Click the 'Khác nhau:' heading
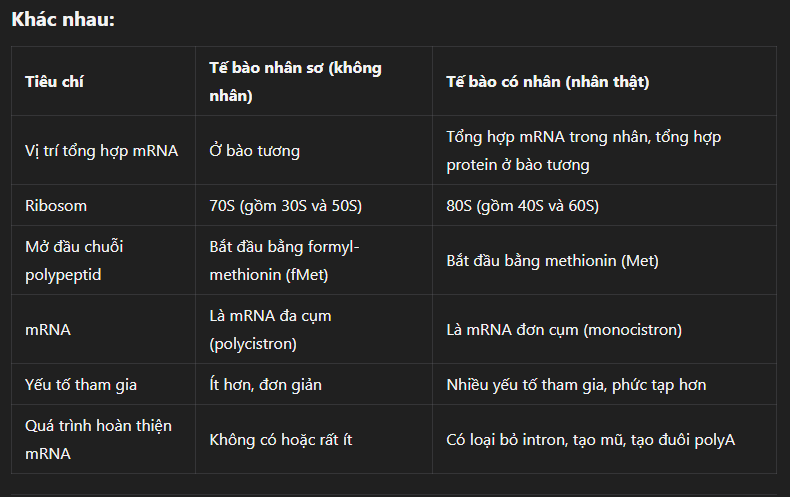Viewport: 790px width, 497px height. 63,20
